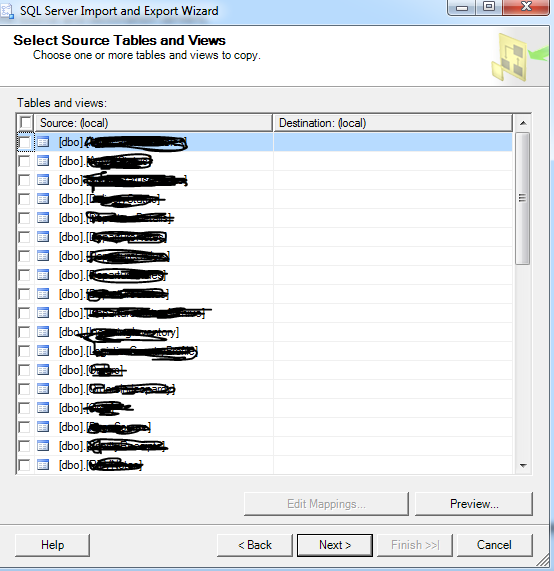Click the table icon in the second list row
This screenshot has height=571, width=554.
pyautogui.click(x=43, y=161)
